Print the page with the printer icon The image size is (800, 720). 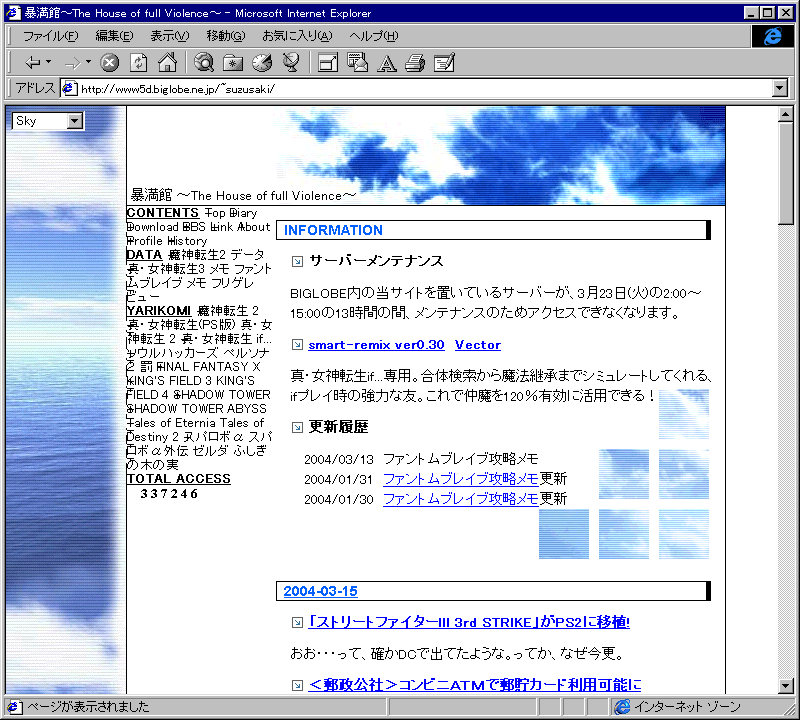415,63
